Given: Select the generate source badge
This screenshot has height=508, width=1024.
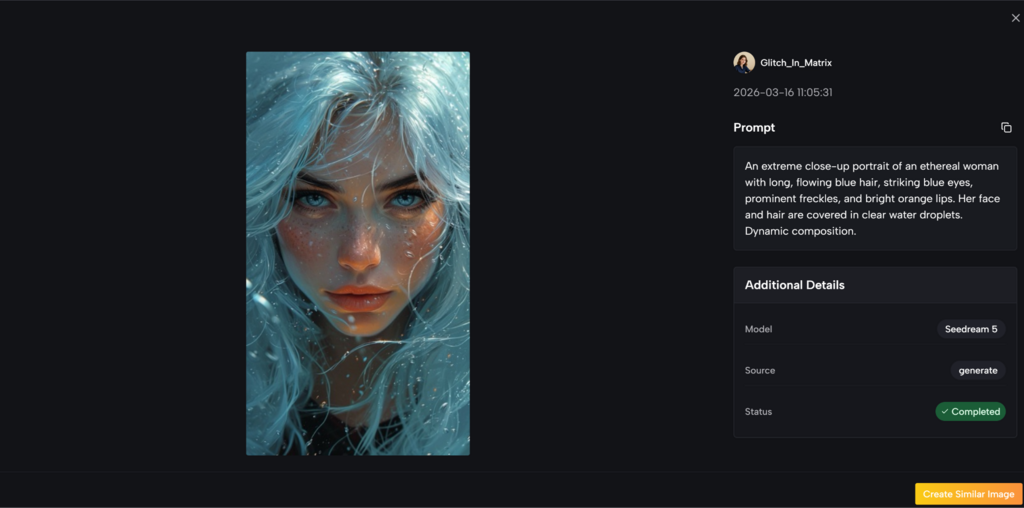Looking at the screenshot, I should coord(977,370).
